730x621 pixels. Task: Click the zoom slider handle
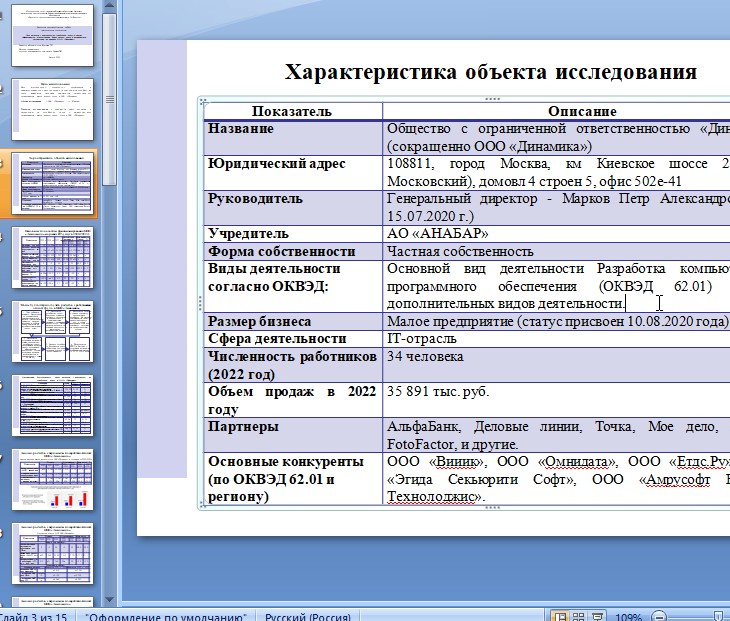coord(718,617)
